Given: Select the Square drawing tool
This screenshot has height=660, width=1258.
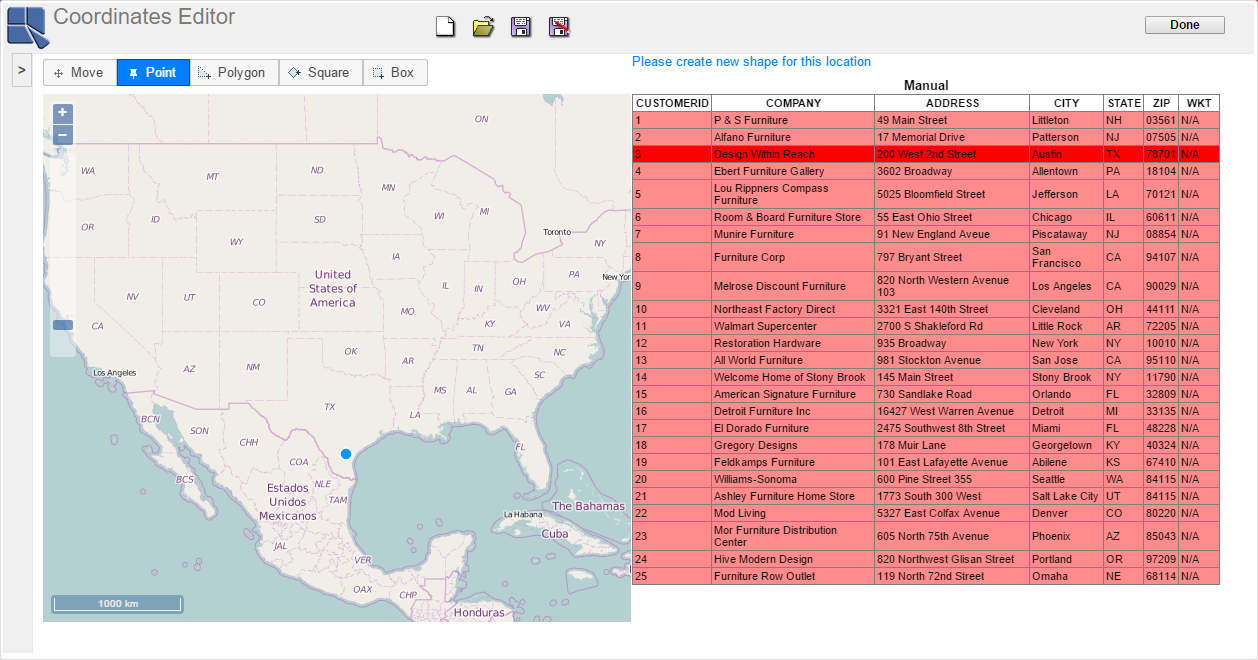Looking at the screenshot, I should click(x=320, y=72).
